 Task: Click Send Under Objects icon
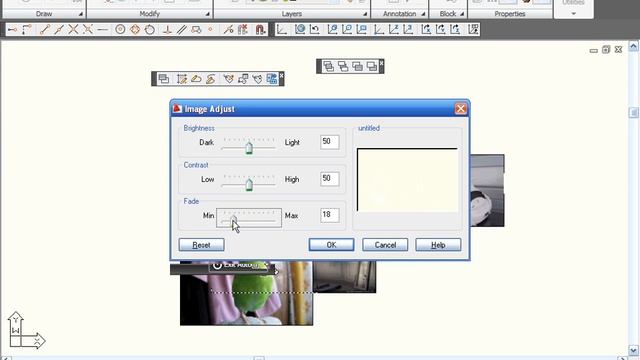tap(372, 66)
